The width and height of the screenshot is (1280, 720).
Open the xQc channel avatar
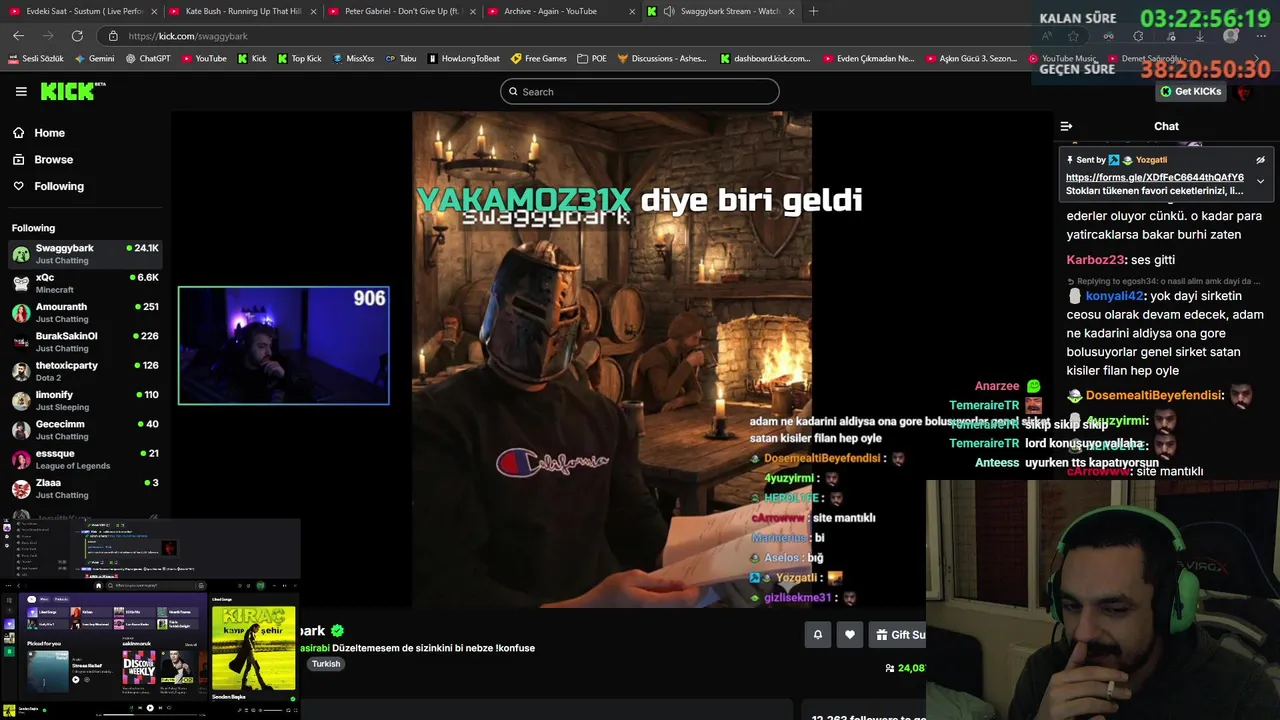click(21, 283)
